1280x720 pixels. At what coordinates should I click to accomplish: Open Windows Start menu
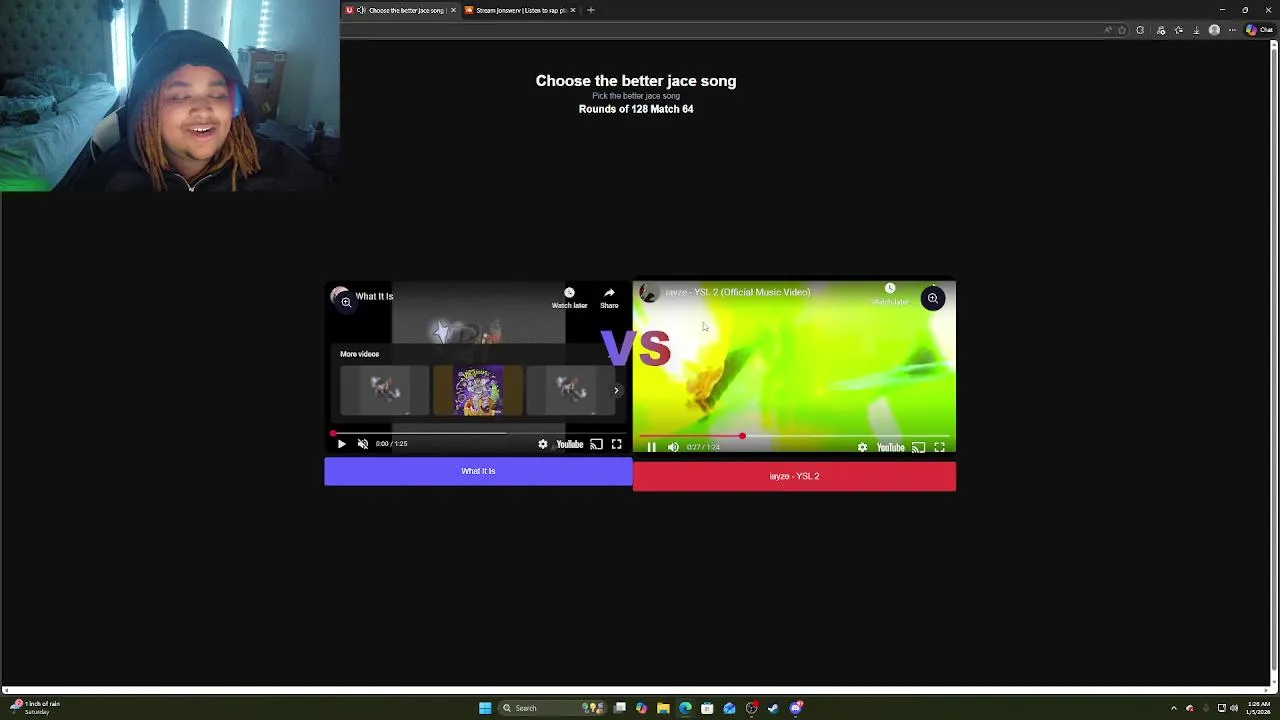485,708
